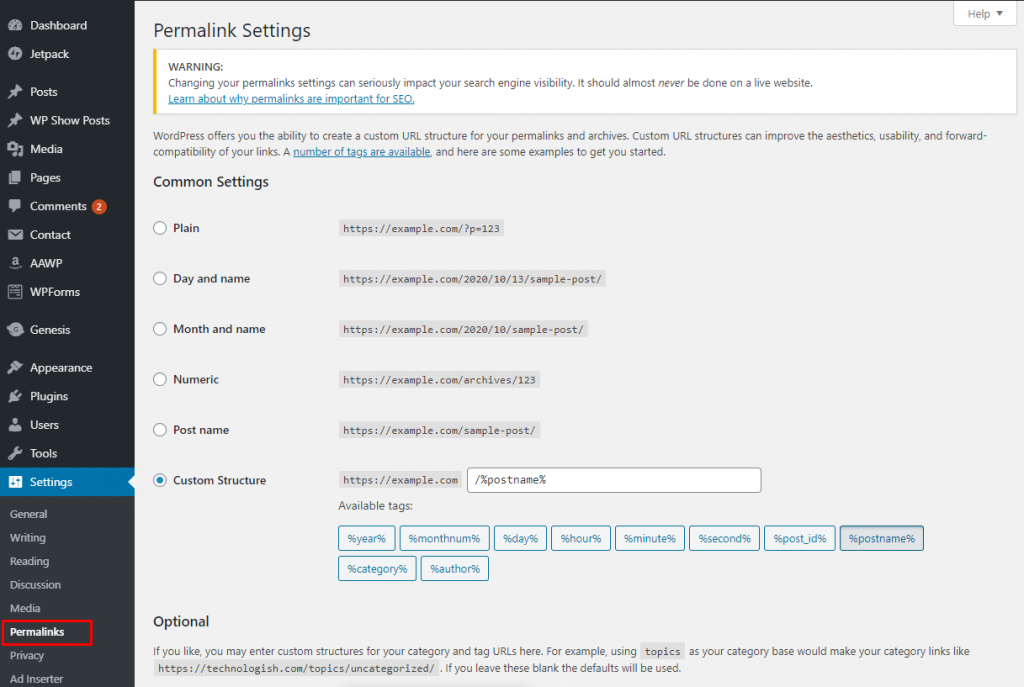
Task: Go to Privacy settings submenu
Action: 27,655
